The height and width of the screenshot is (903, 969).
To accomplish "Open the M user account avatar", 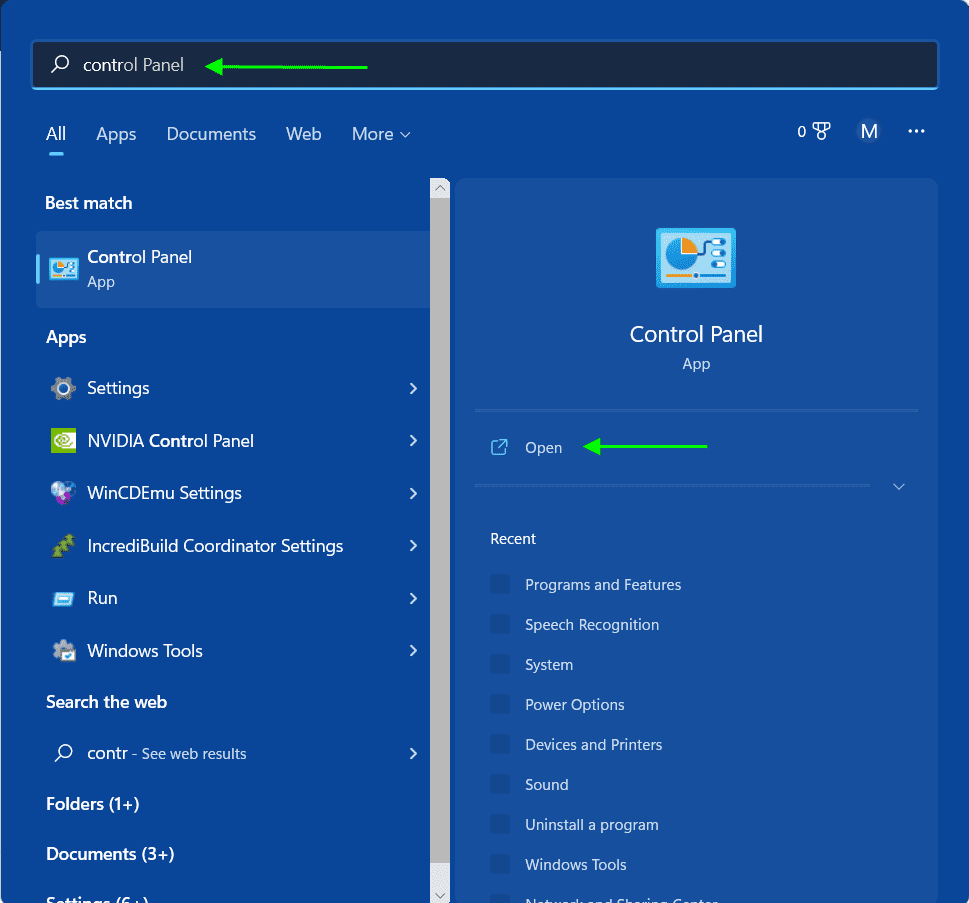I will (x=869, y=131).
